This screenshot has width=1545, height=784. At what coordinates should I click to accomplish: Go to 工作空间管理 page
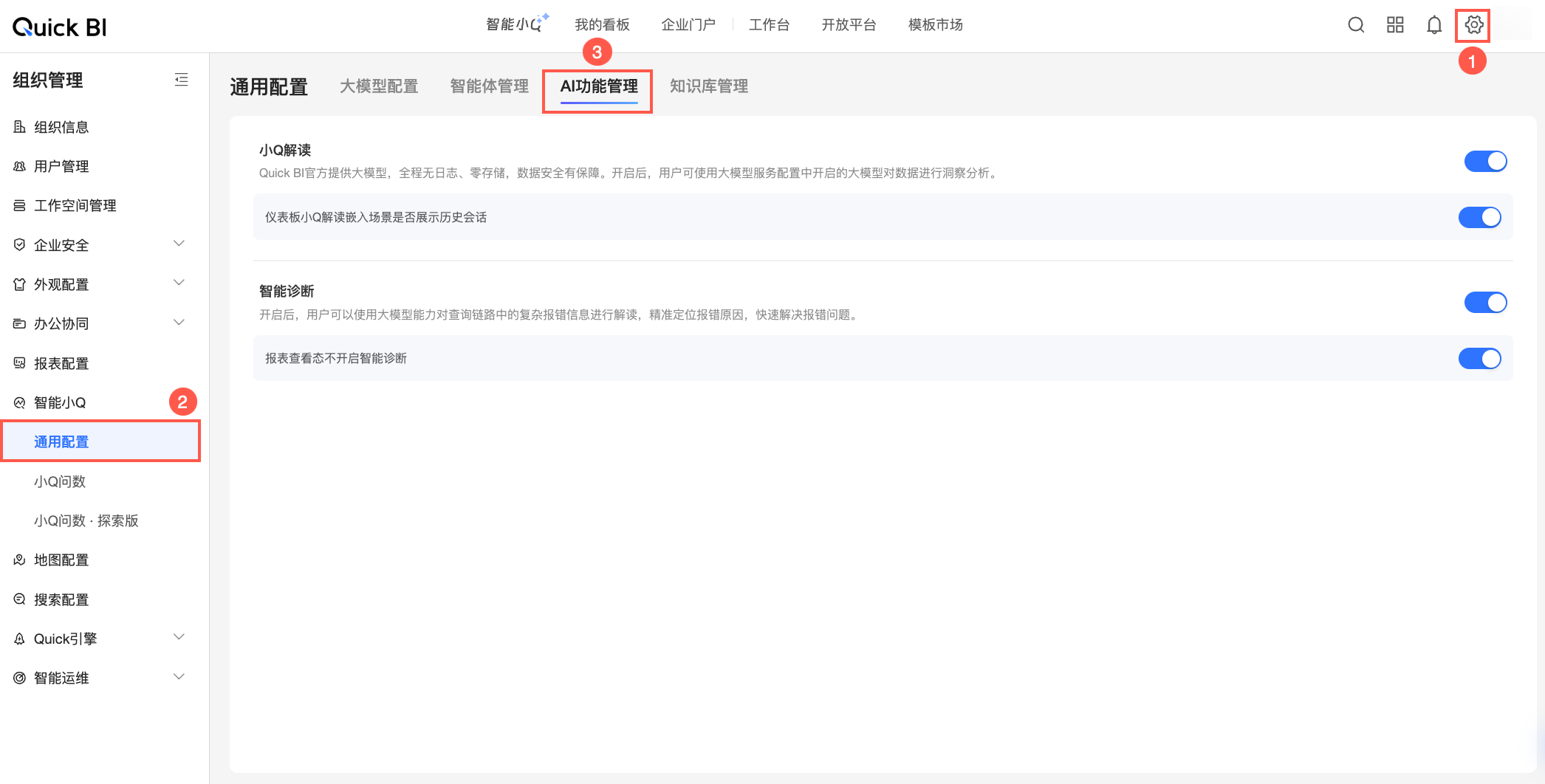coord(75,205)
